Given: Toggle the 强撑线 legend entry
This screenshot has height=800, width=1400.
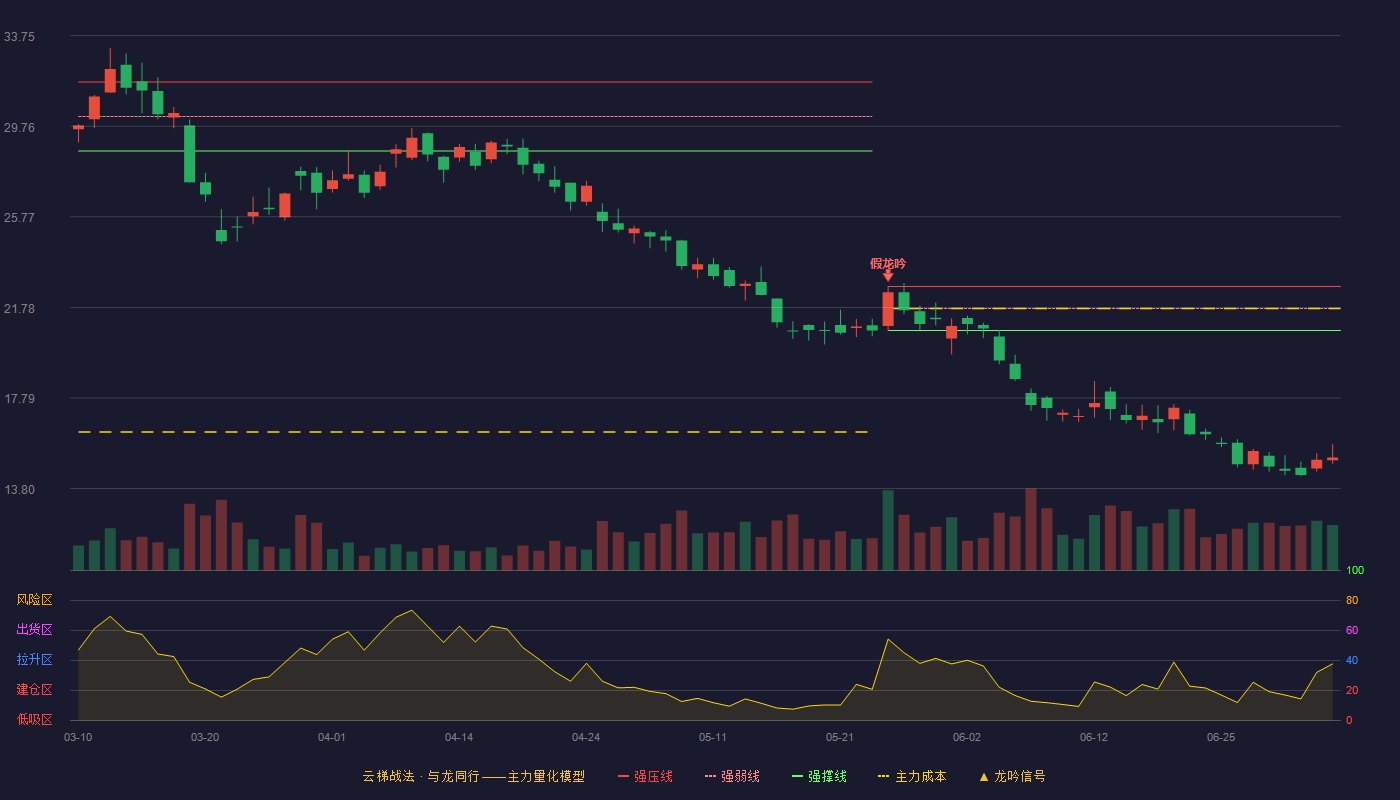Looking at the screenshot, I should [819, 776].
